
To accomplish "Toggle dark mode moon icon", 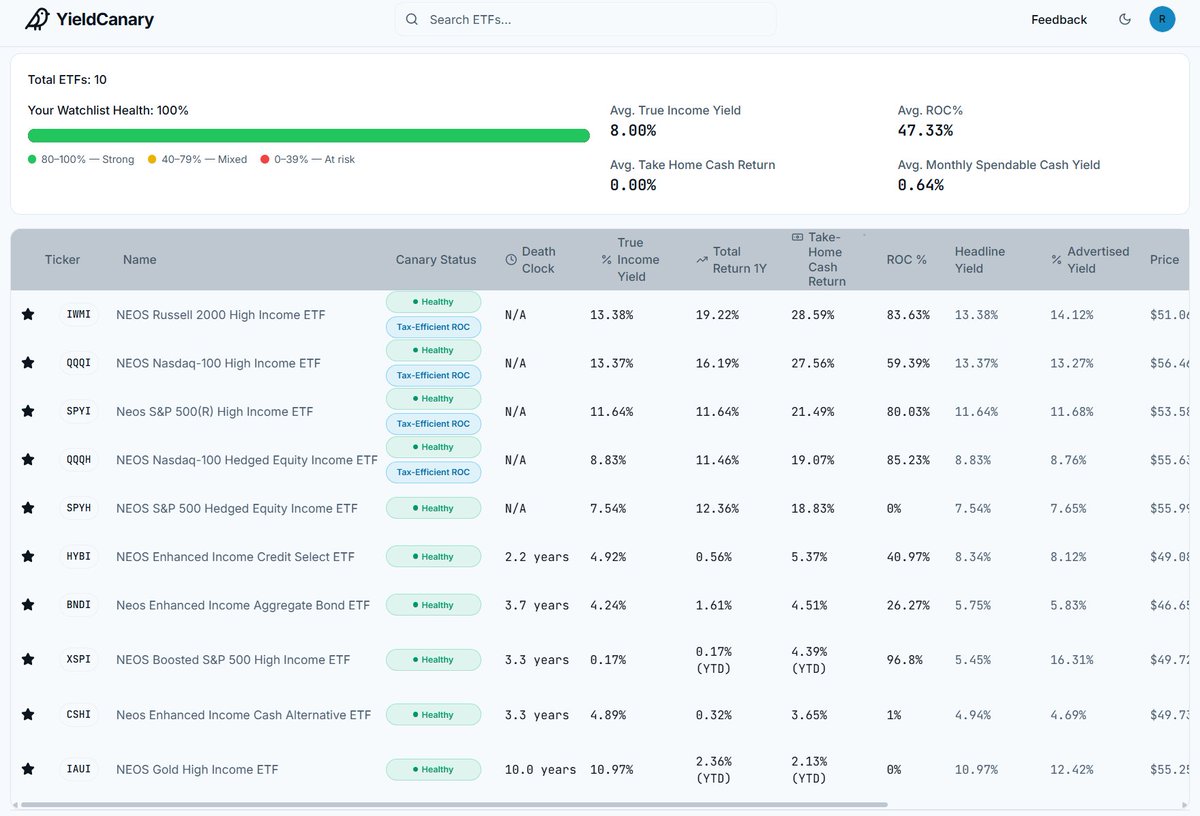I will coord(1125,19).
